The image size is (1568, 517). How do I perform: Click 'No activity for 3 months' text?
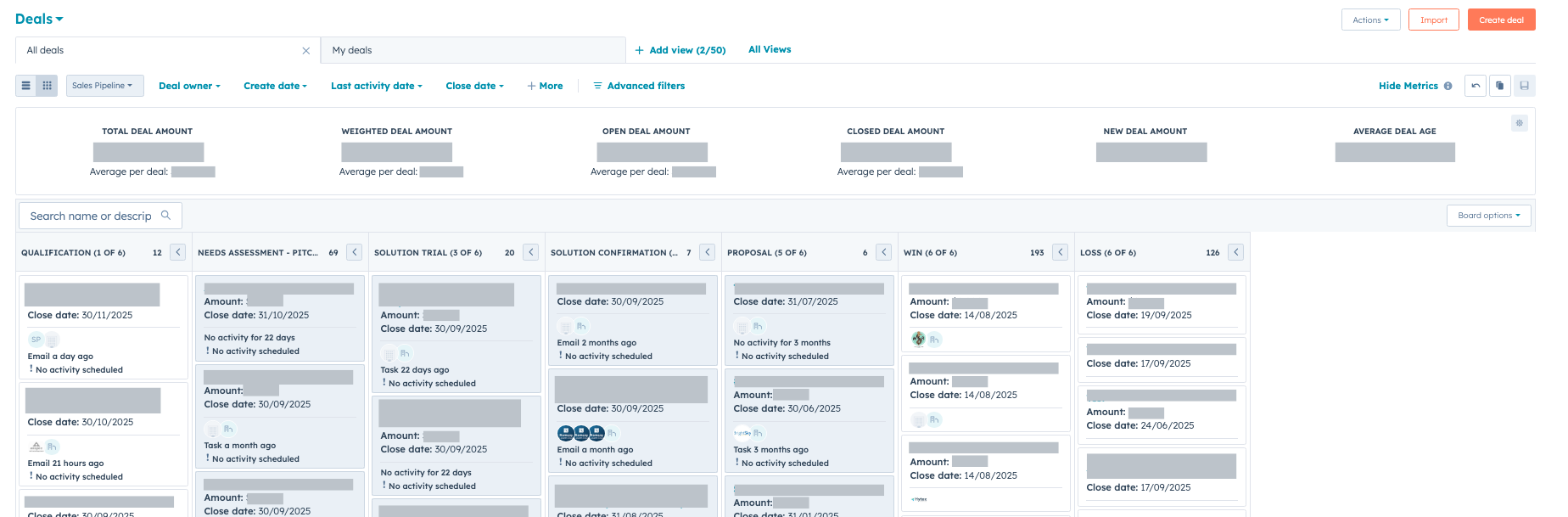(x=782, y=343)
